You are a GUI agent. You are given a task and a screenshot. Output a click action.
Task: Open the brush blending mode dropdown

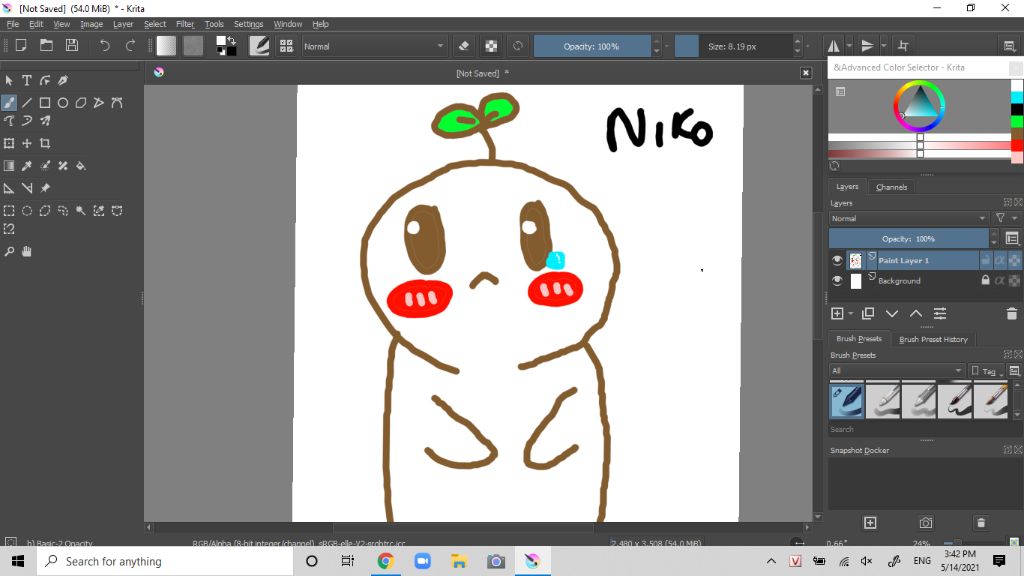pos(374,46)
